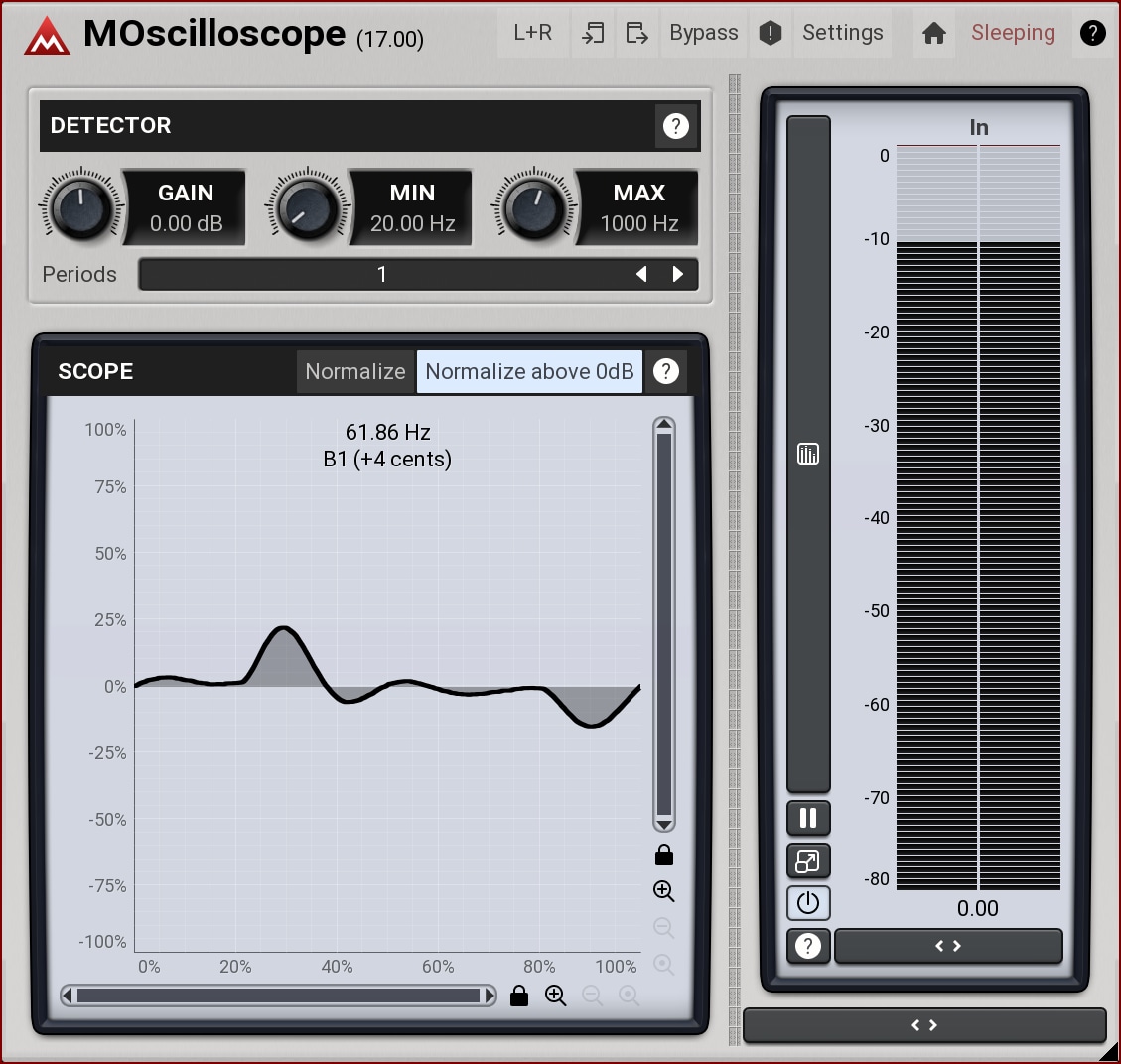Screen dimensions: 1121x1064
Task: Increase Periods with the right arrow
Action: [x=678, y=274]
